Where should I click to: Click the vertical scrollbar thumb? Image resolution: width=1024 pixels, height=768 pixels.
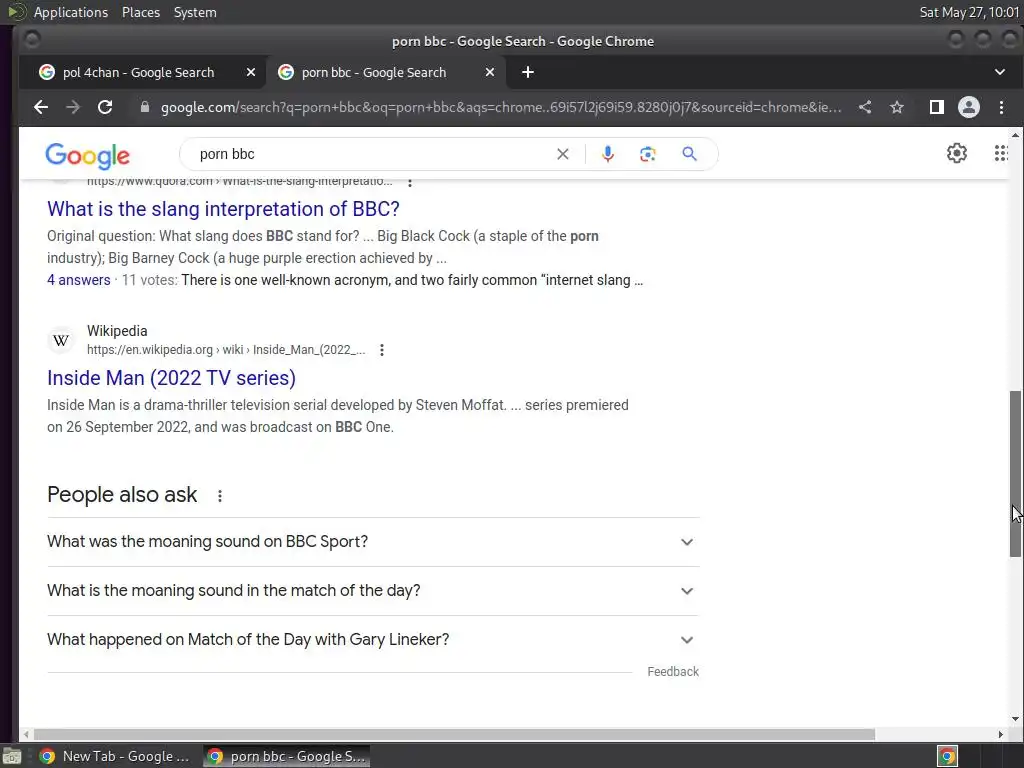[x=1015, y=474]
